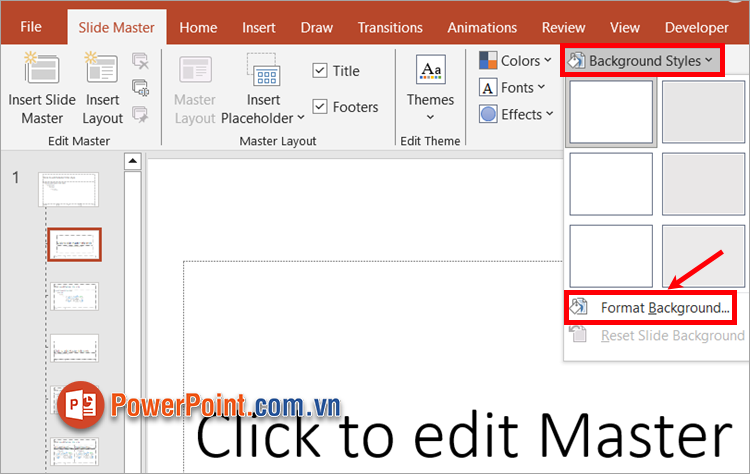Select the white background style in third row
The height and width of the screenshot is (474, 750).
tap(611, 256)
